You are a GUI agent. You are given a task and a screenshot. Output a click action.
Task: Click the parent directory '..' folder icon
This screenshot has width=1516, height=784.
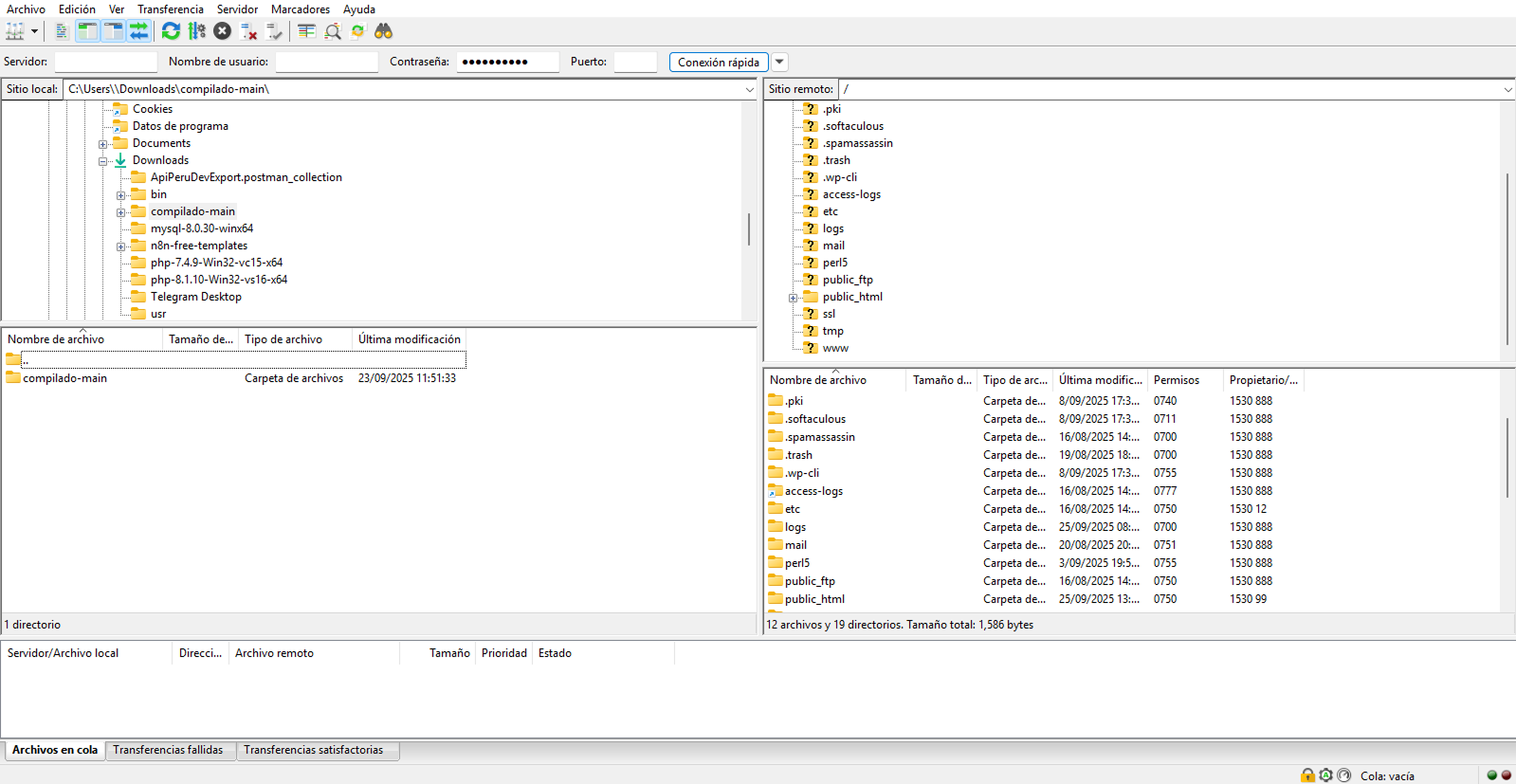pyautogui.click(x=13, y=359)
